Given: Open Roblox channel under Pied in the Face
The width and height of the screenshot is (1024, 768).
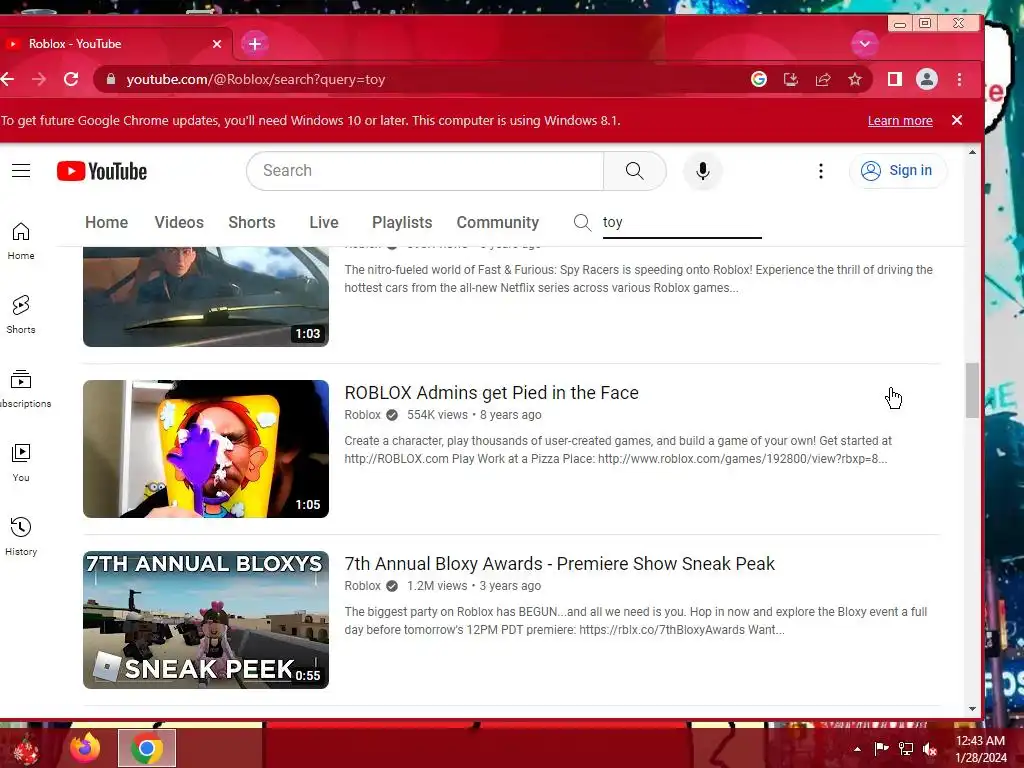Looking at the screenshot, I should (x=362, y=415).
